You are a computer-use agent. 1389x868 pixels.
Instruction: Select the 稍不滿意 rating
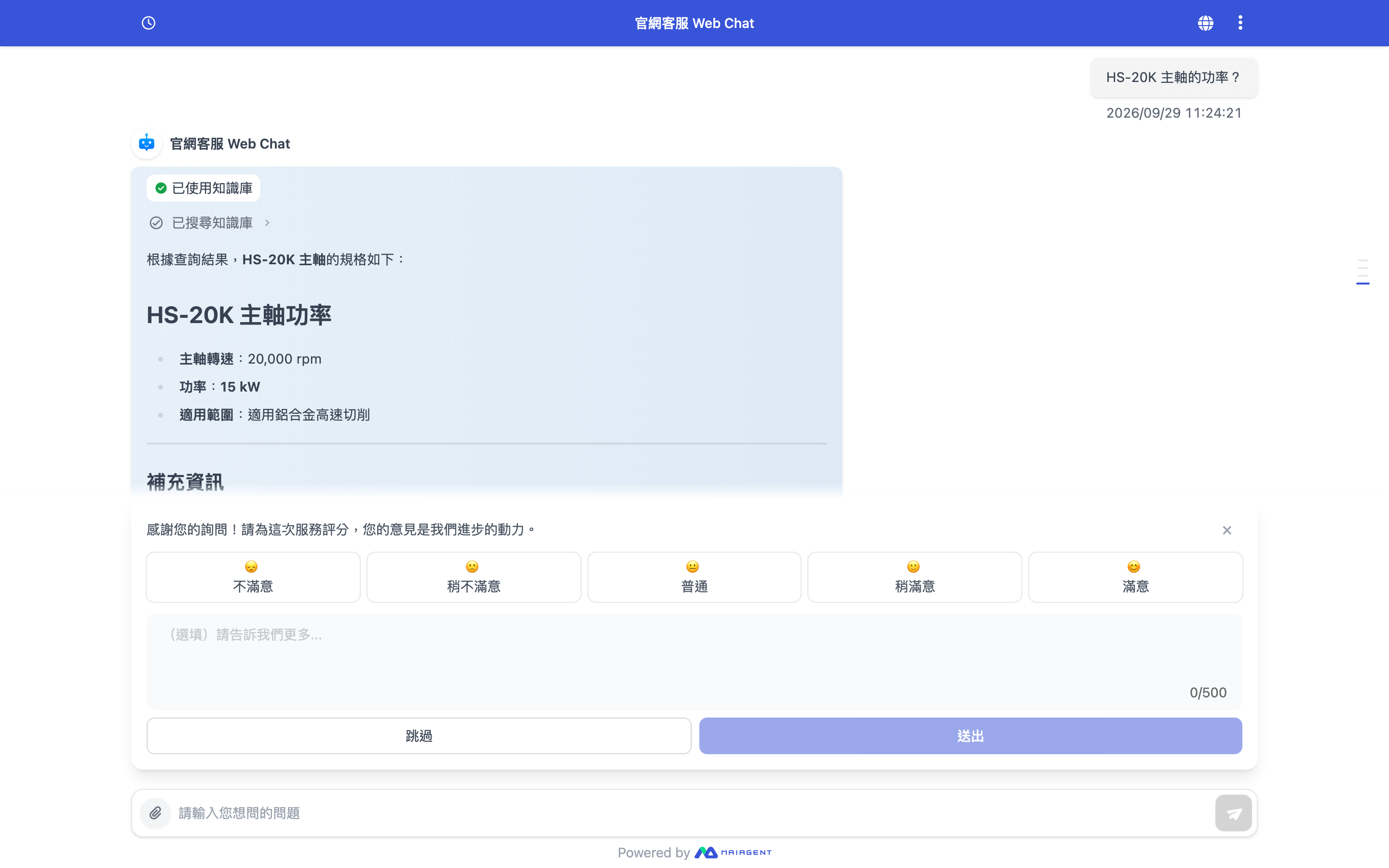click(474, 577)
